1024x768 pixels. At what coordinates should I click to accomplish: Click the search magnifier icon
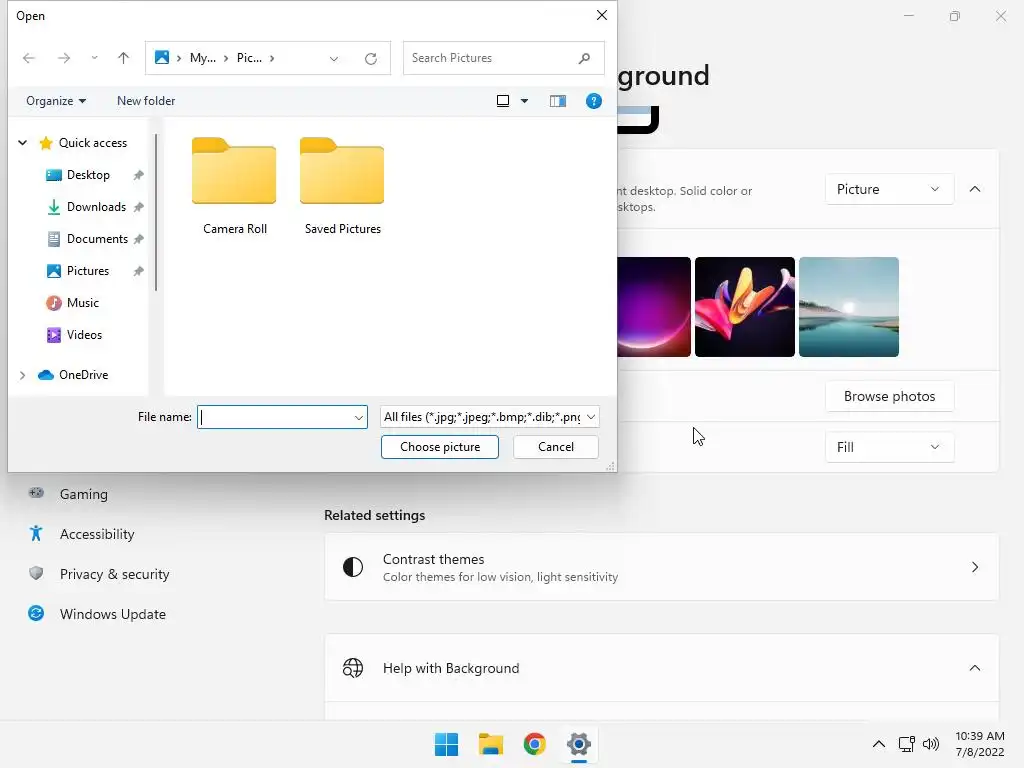[584, 58]
